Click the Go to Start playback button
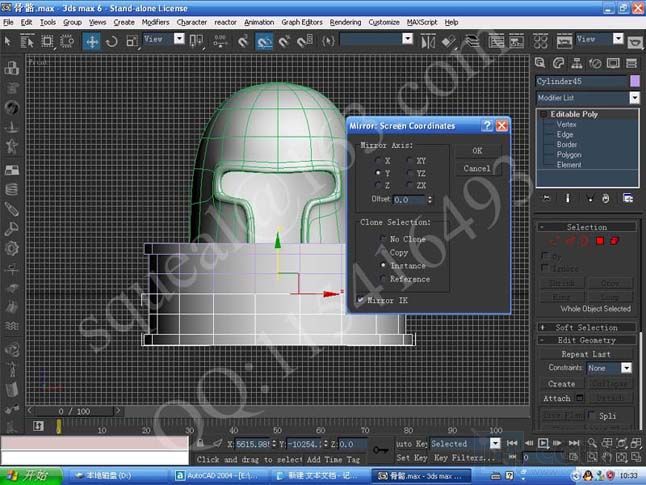 pos(512,443)
